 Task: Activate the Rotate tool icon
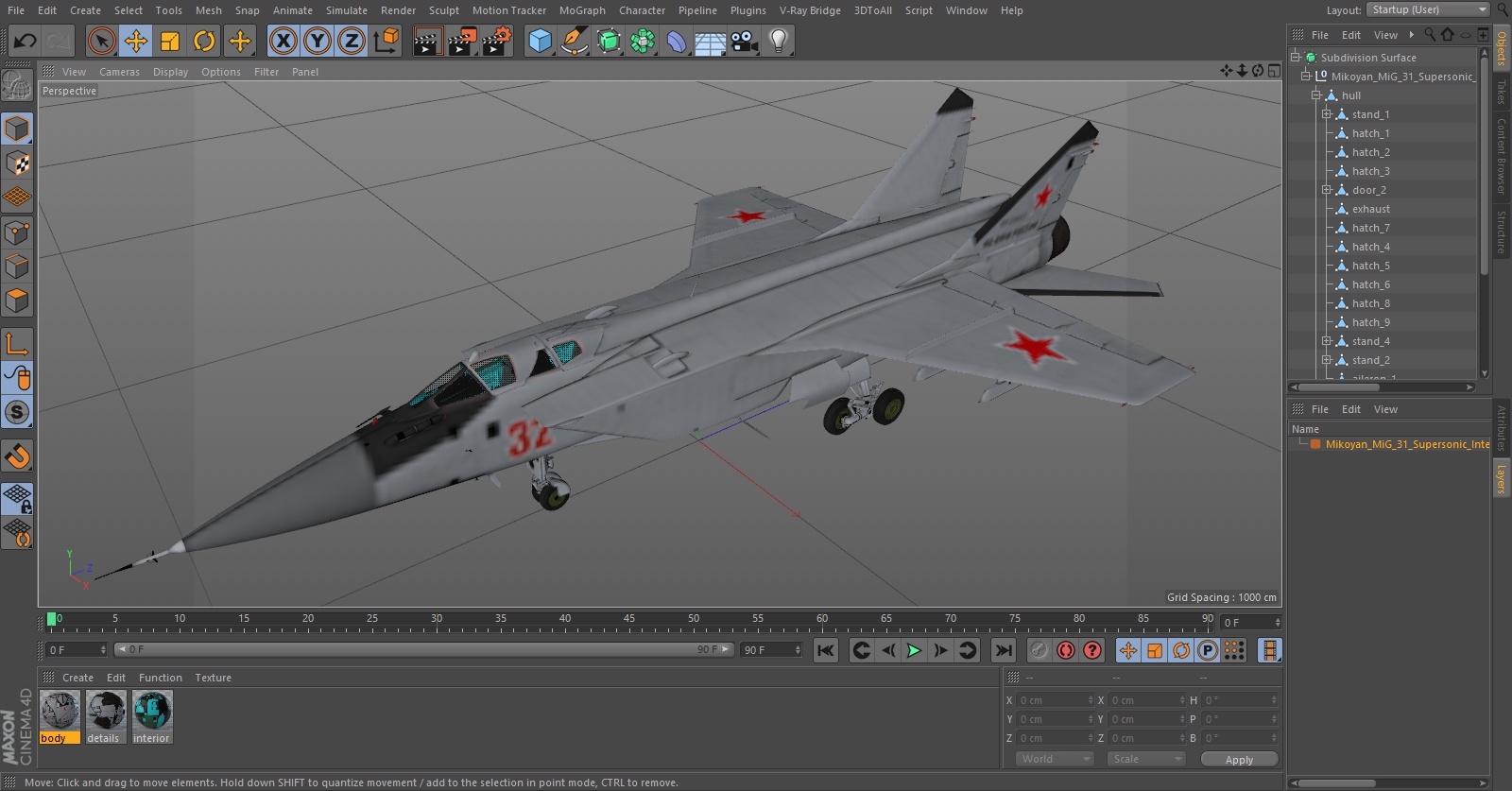pyautogui.click(x=204, y=41)
